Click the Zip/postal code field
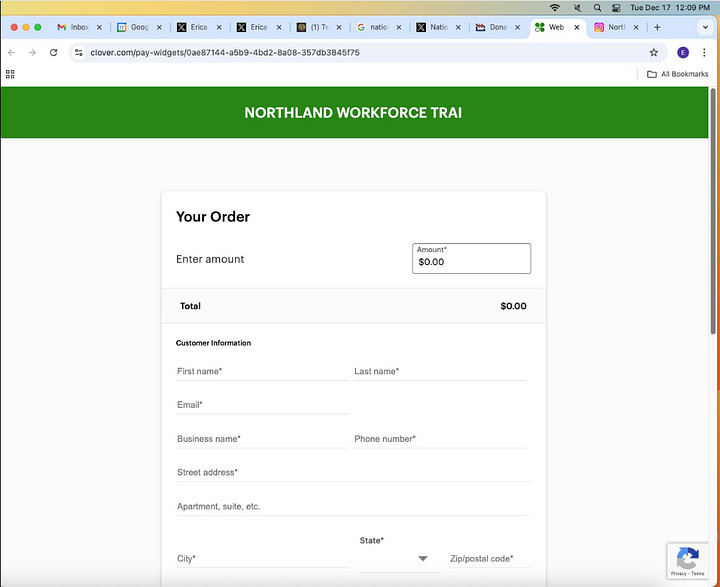This screenshot has width=720, height=587. (489, 559)
